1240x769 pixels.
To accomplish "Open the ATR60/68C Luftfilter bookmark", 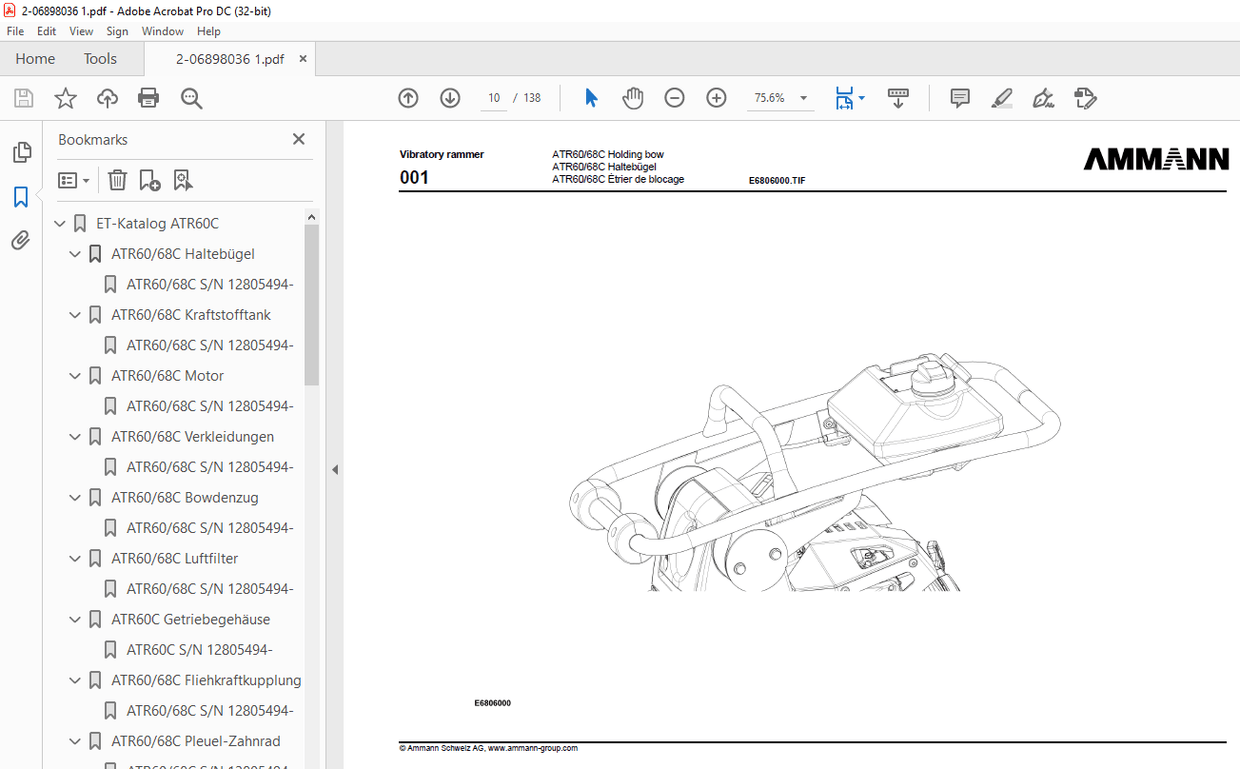I will pyautogui.click(x=175, y=559).
